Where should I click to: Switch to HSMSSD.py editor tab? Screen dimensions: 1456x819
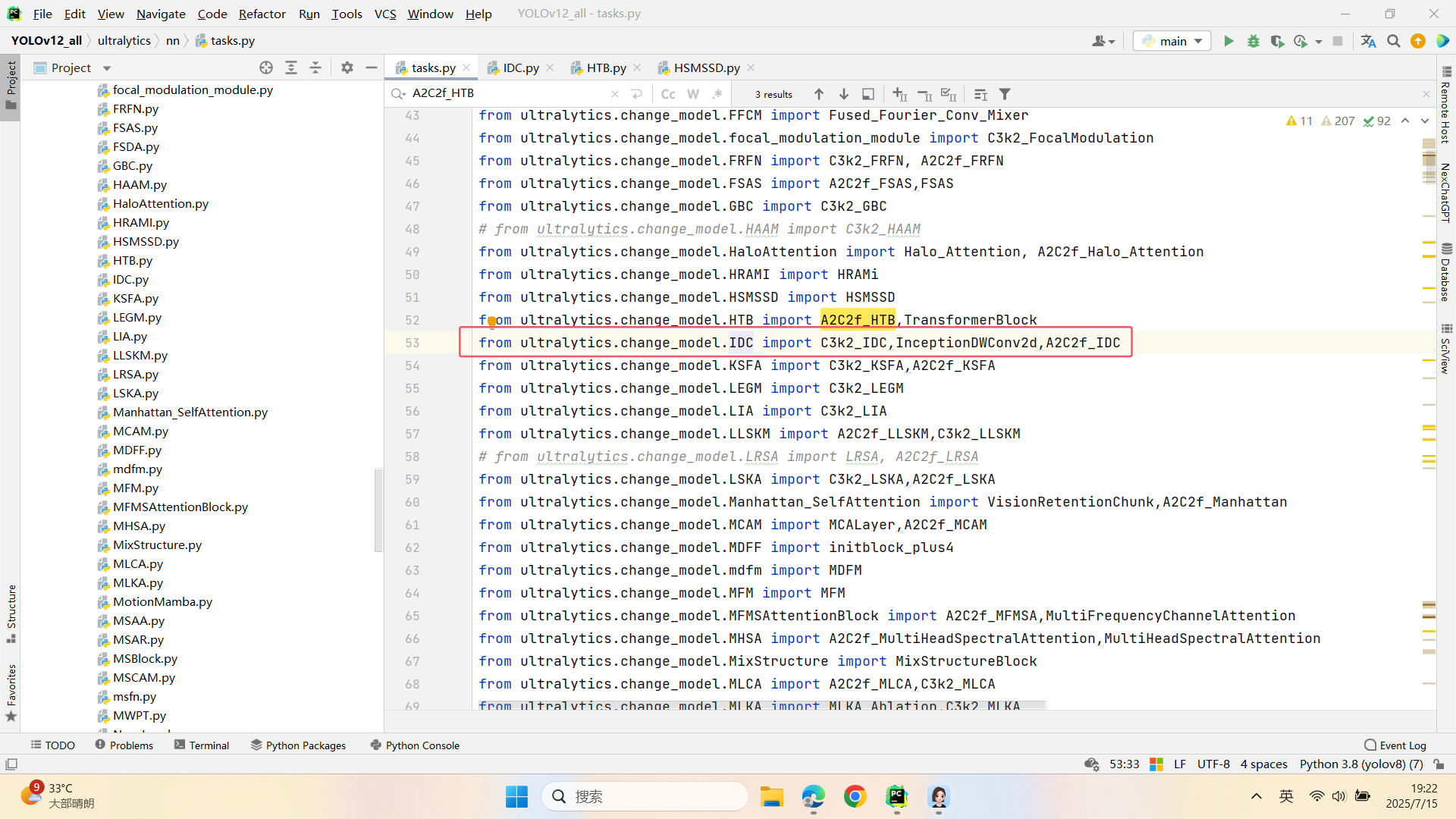coord(706,67)
